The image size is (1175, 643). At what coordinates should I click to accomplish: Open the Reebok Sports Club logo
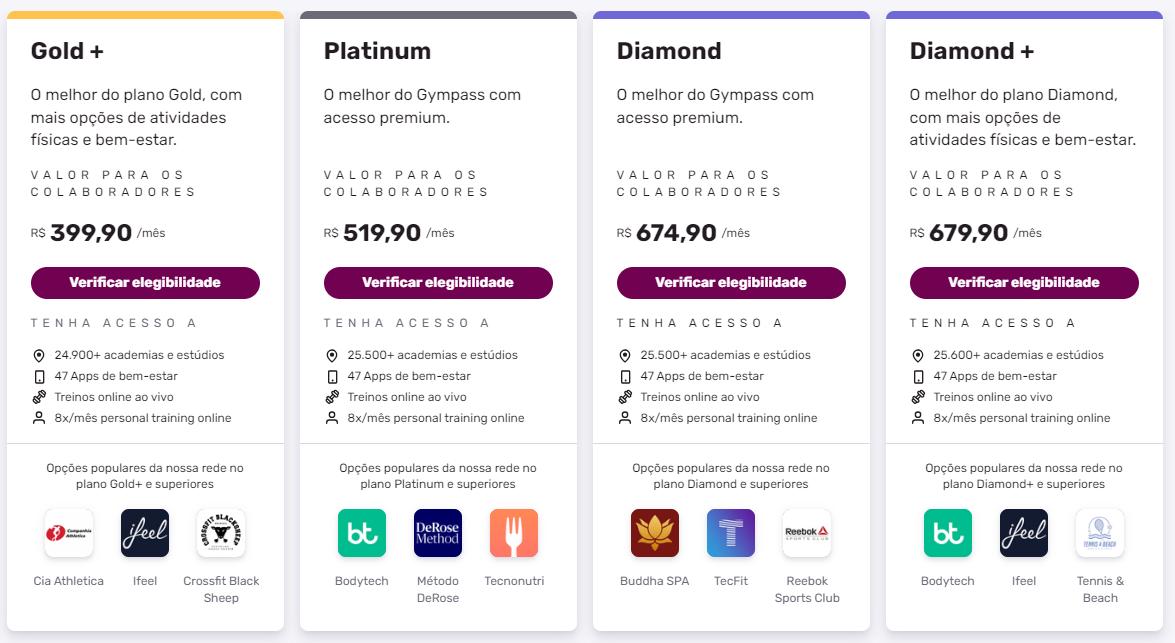click(807, 533)
